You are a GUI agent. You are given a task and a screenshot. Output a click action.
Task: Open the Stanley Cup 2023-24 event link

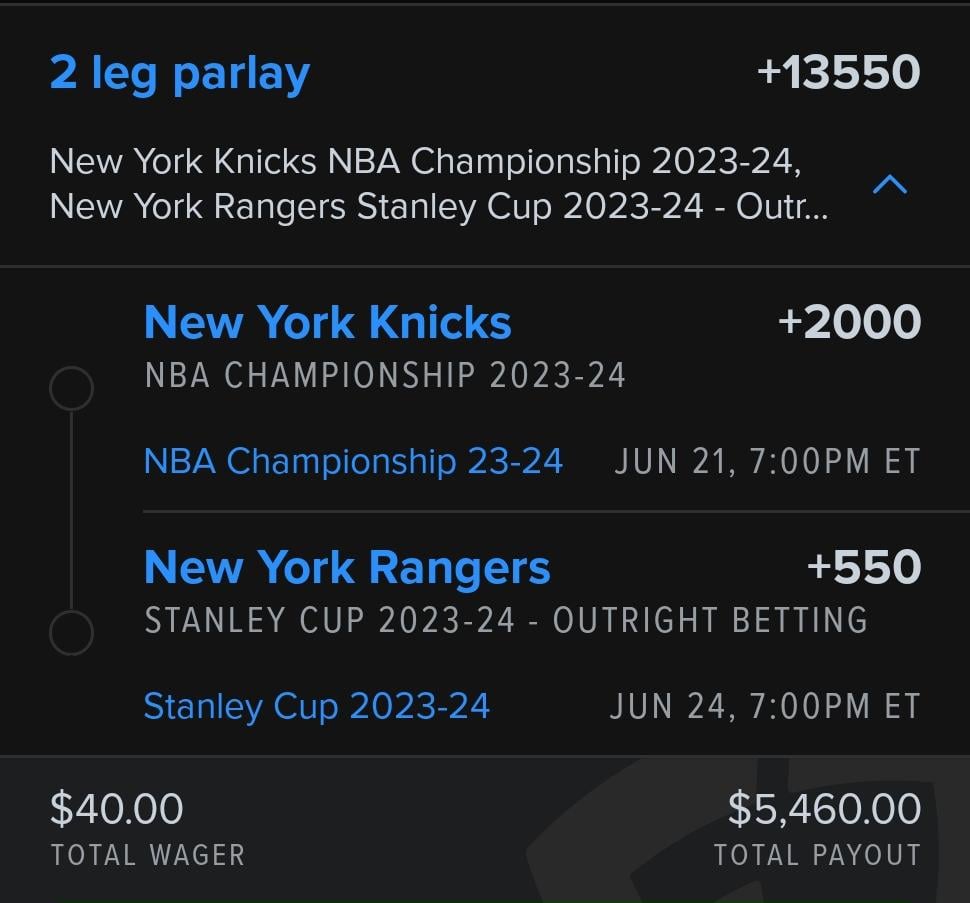pos(317,706)
